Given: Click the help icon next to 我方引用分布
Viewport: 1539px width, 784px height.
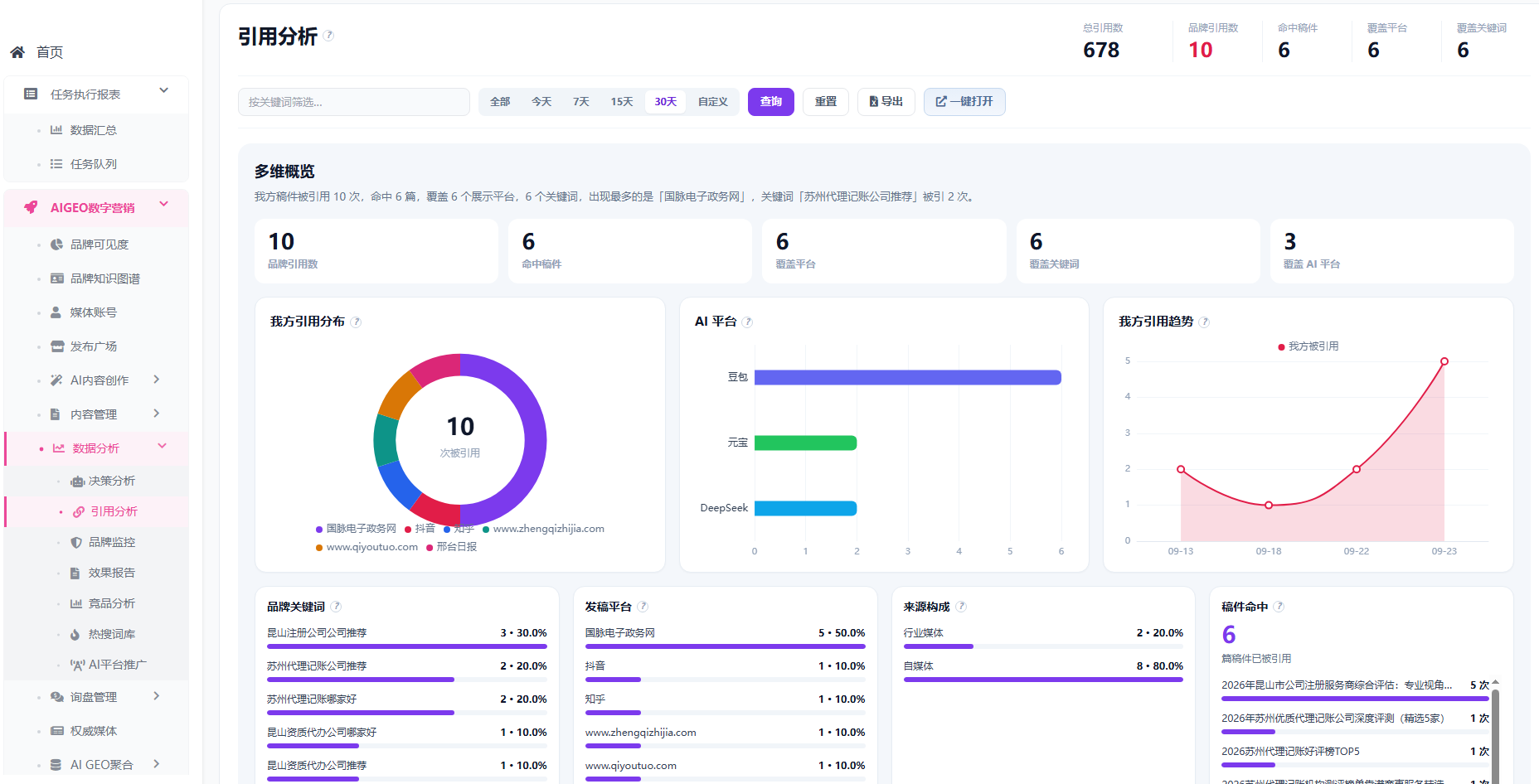Looking at the screenshot, I should coord(356,322).
